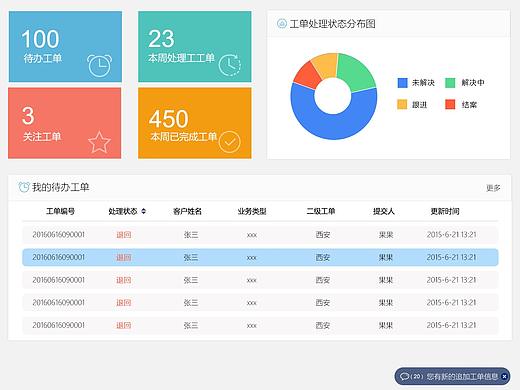
Task: Click the clock icon beside 我的待办工单
Action: tap(24, 187)
